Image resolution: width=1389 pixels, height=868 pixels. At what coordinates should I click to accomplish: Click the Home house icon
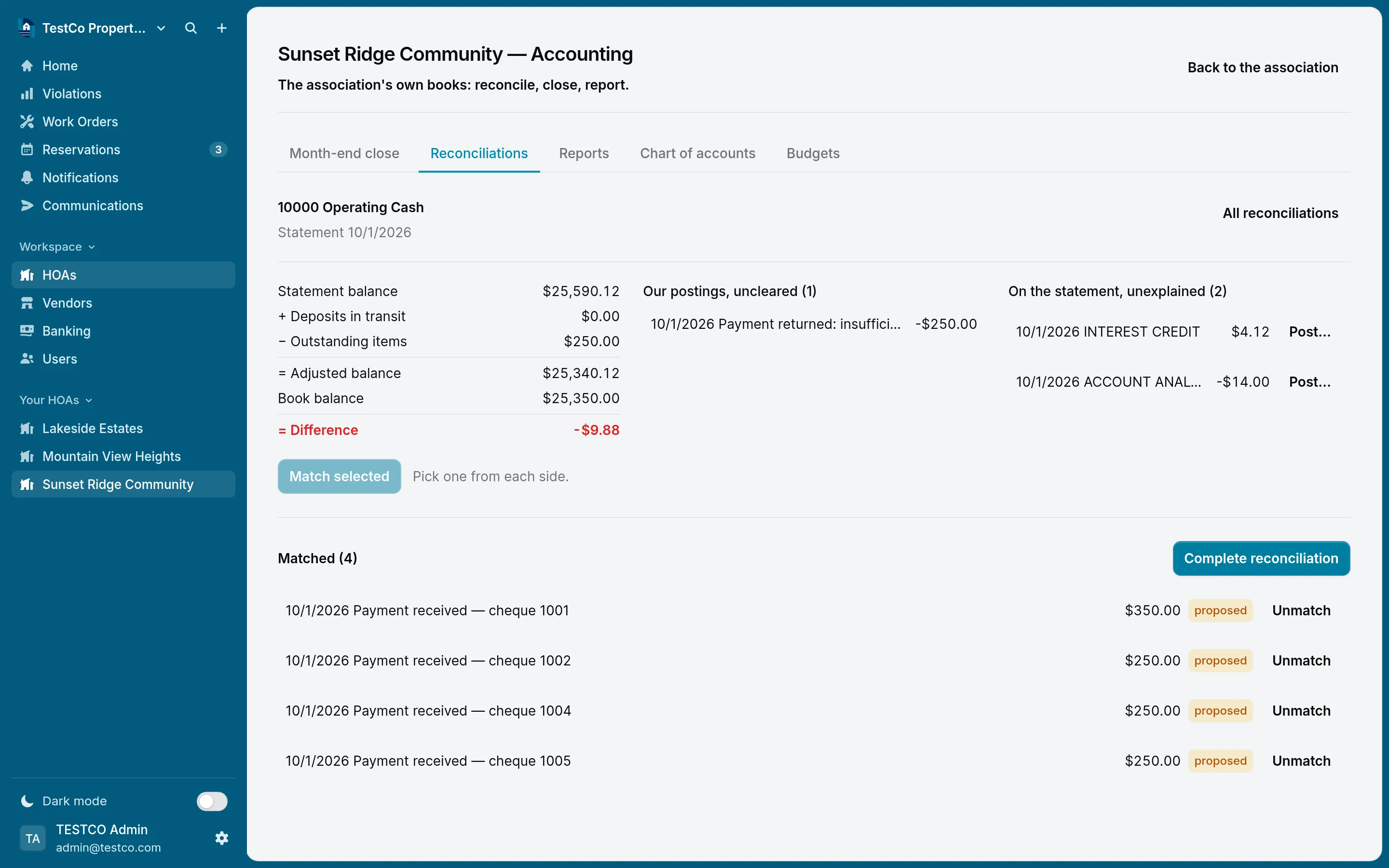[27, 66]
